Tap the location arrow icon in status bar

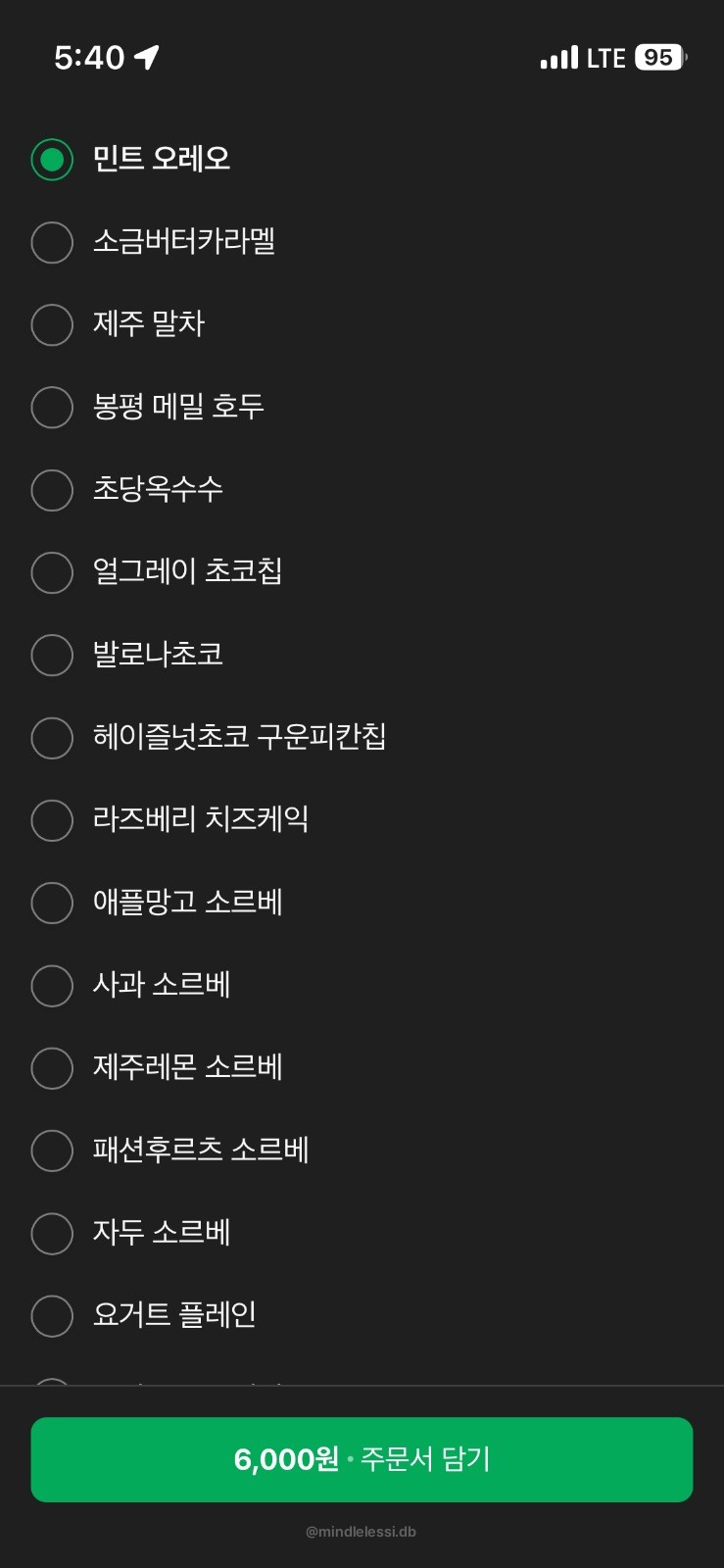pos(147,58)
